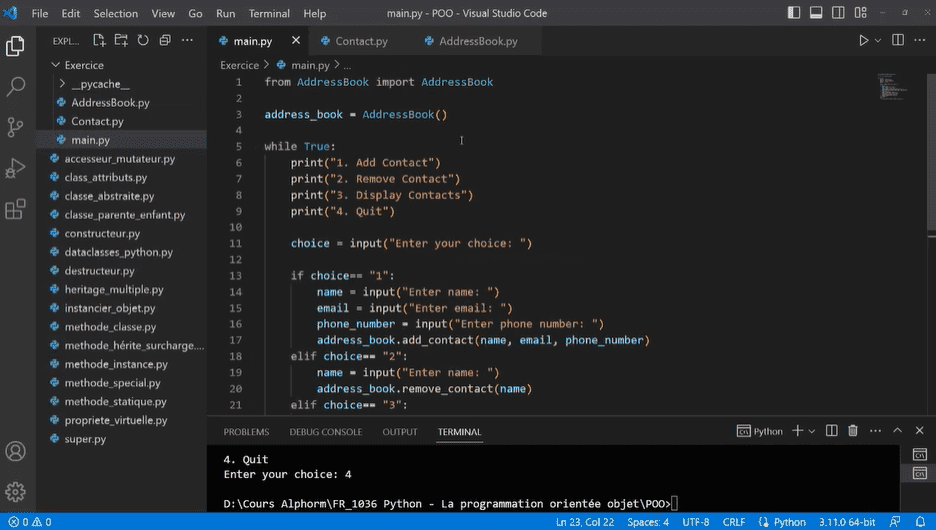936x530 pixels.
Task: Open the Terminal menu
Action: pyautogui.click(x=269, y=13)
